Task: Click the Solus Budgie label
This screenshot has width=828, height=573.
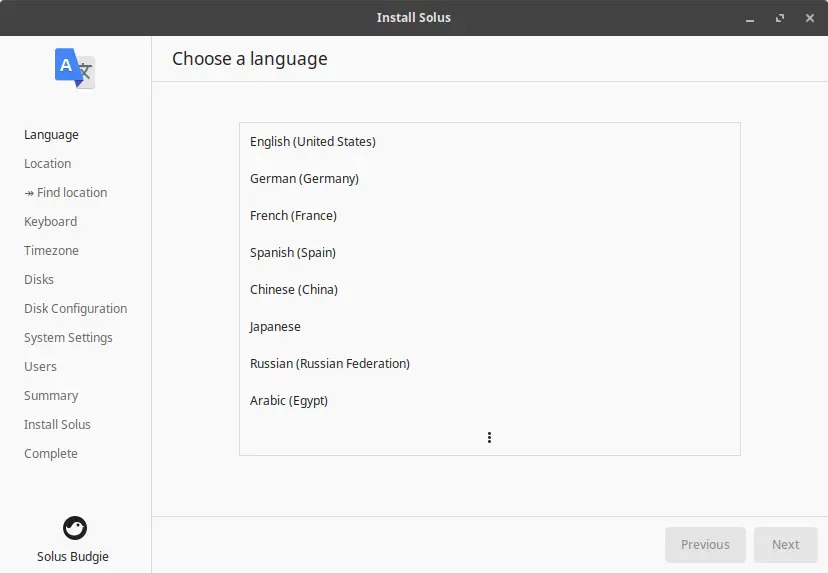Action: 73,557
